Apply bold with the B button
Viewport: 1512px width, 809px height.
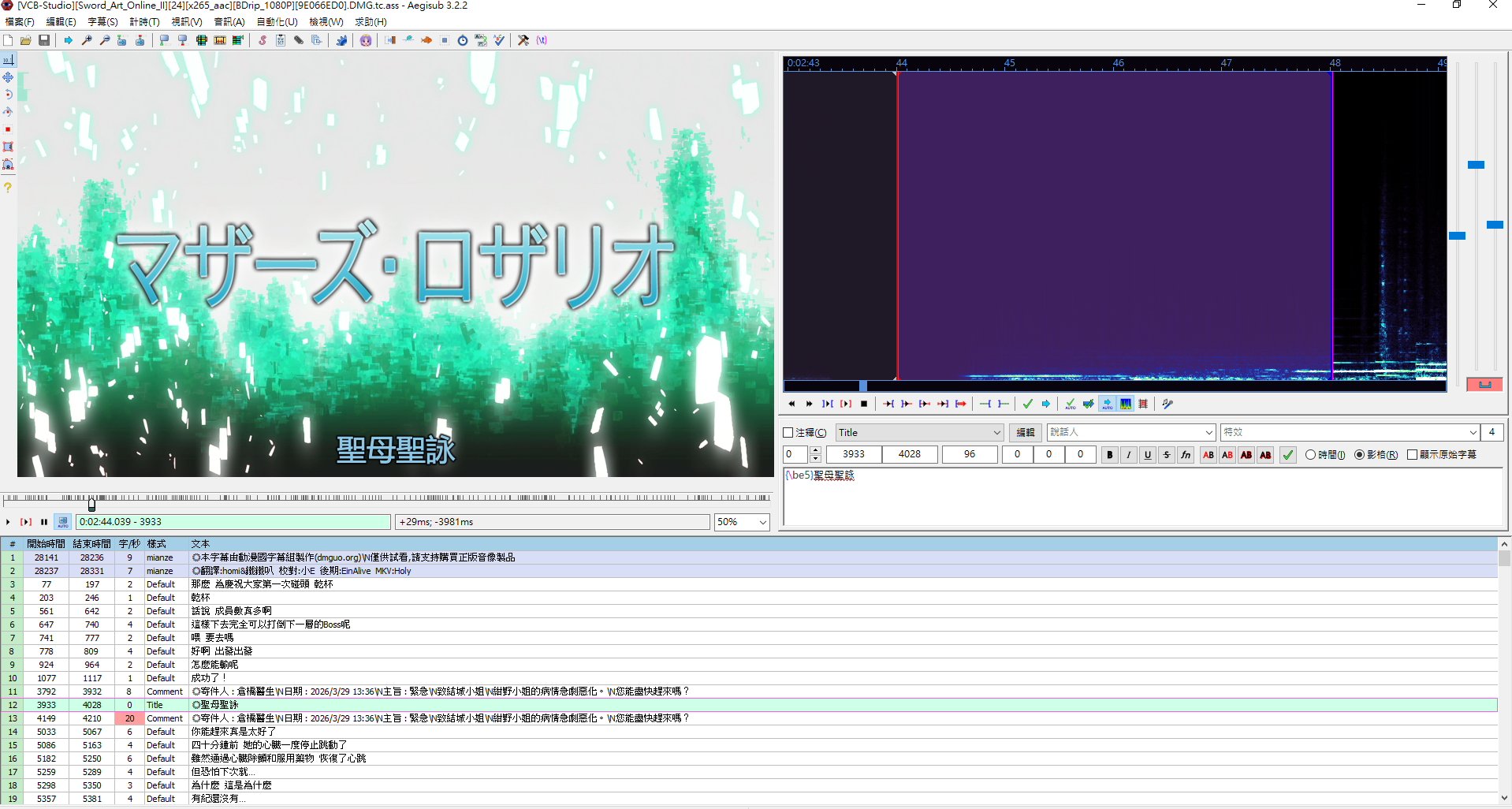pos(1110,455)
